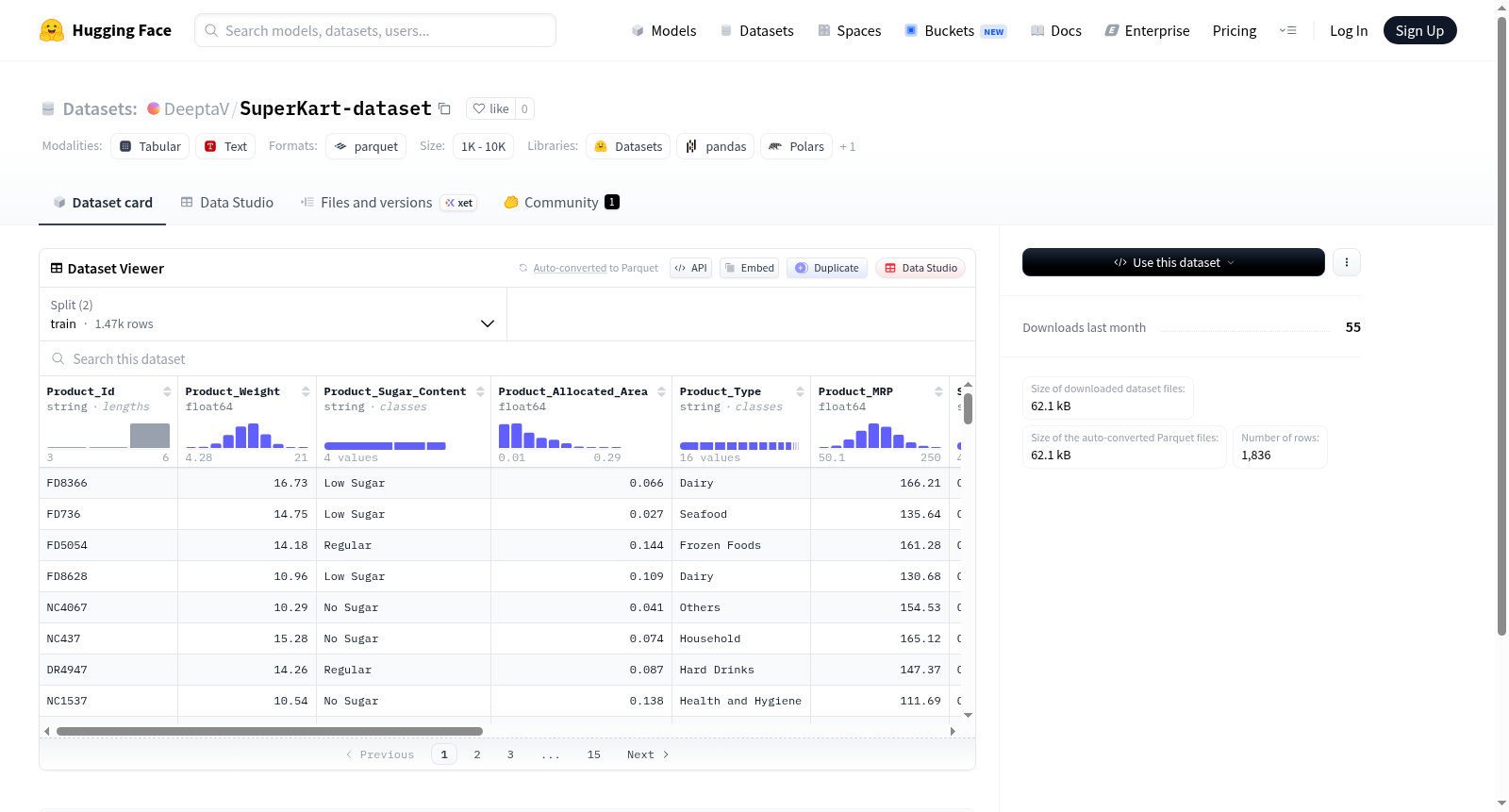Sort by Product_Type column sort icon
This screenshot has height=812, width=1509.
(x=800, y=391)
